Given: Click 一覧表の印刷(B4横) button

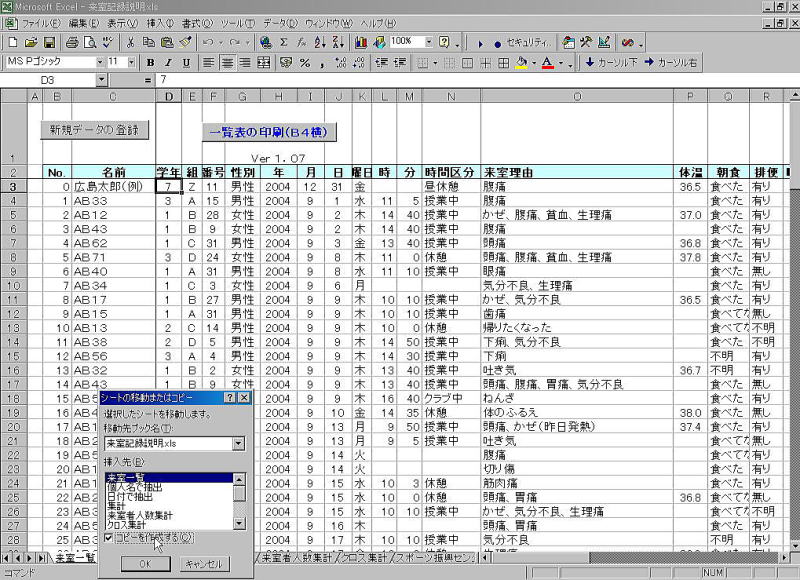Looking at the screenshot, I should (x=269, y=132).
